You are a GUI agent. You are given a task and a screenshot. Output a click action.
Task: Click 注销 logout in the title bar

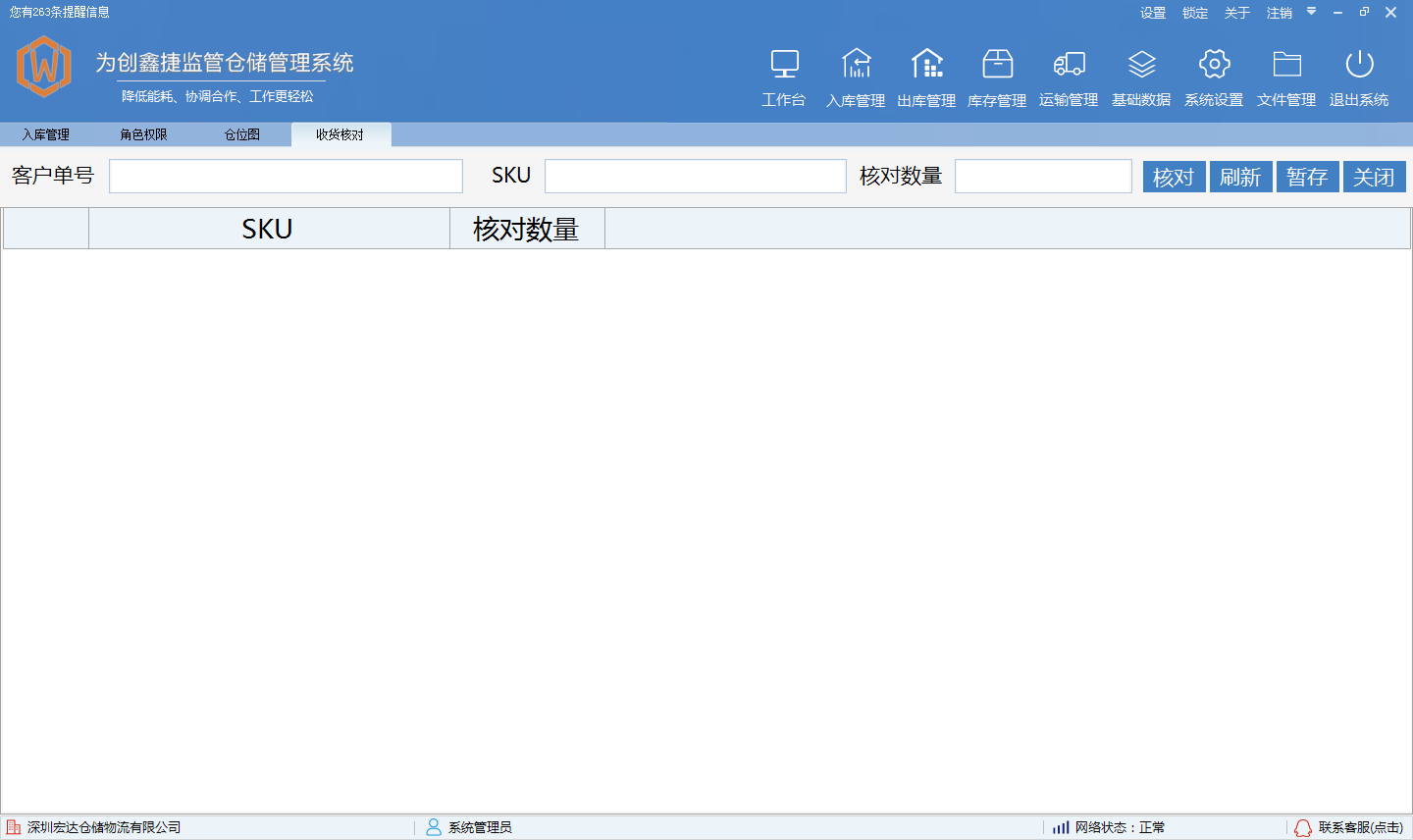pyautogui.click(x=1280, y=13)
